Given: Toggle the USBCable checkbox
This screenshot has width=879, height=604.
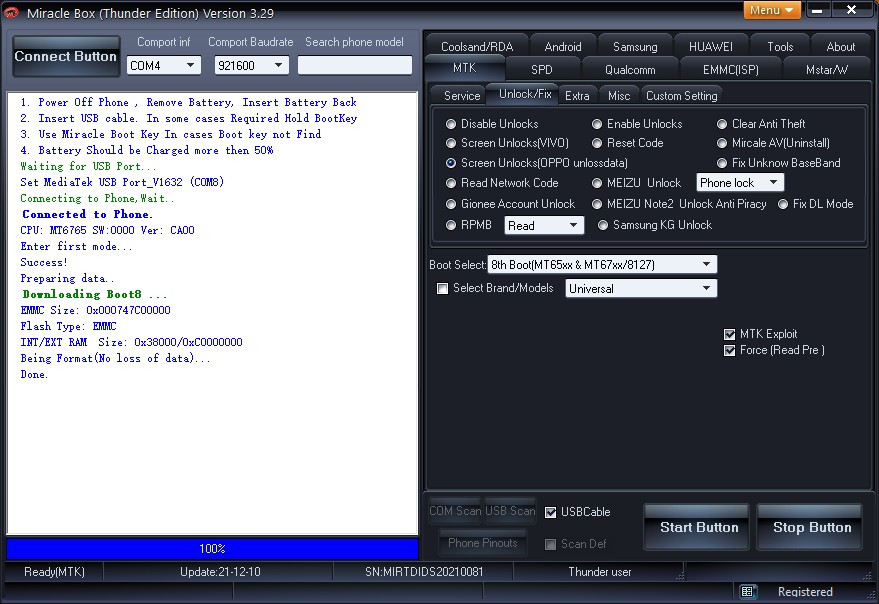Looking at the screenshot, I should [550, 512].
